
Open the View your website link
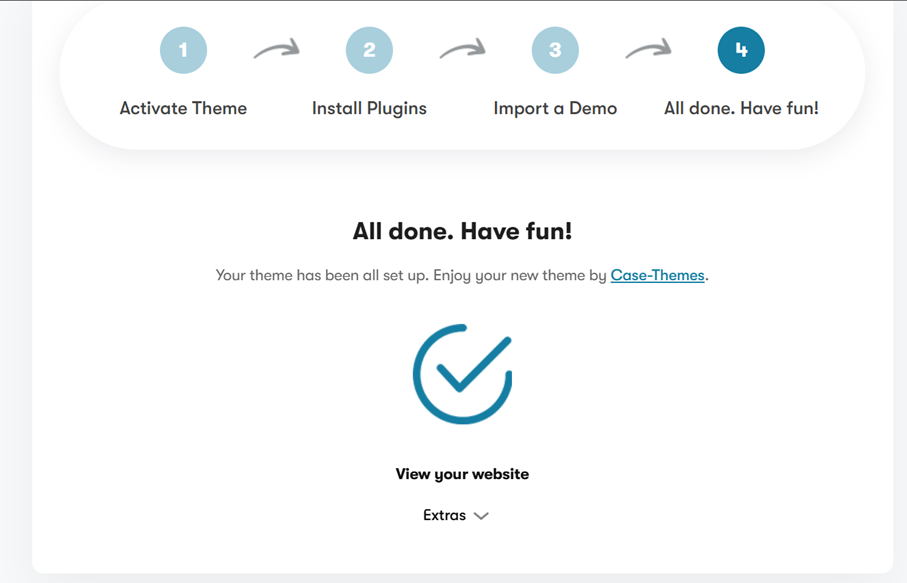462,474
